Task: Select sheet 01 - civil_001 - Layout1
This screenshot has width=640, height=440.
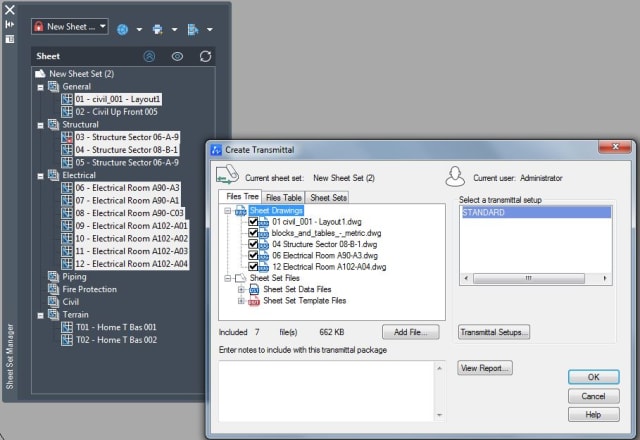Action: [118, 99]
